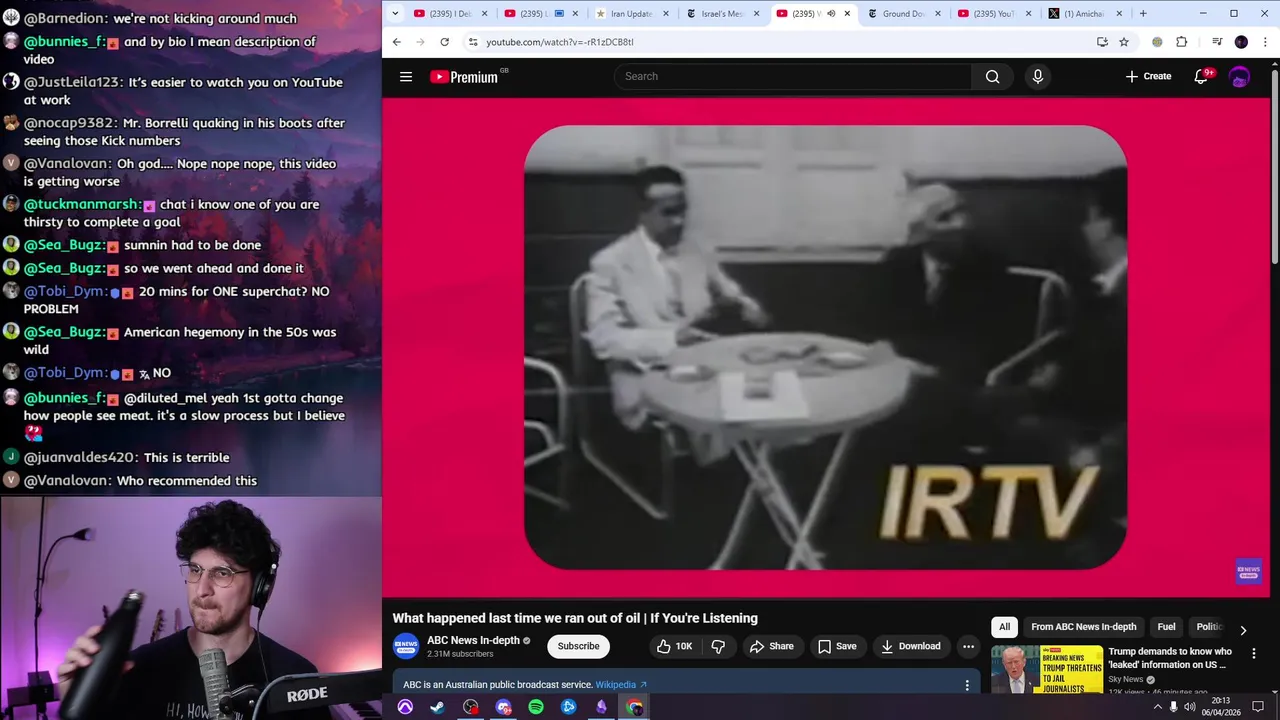Click chat username @nocap9382
This screenshot has height=720, width=1280.
70,123
